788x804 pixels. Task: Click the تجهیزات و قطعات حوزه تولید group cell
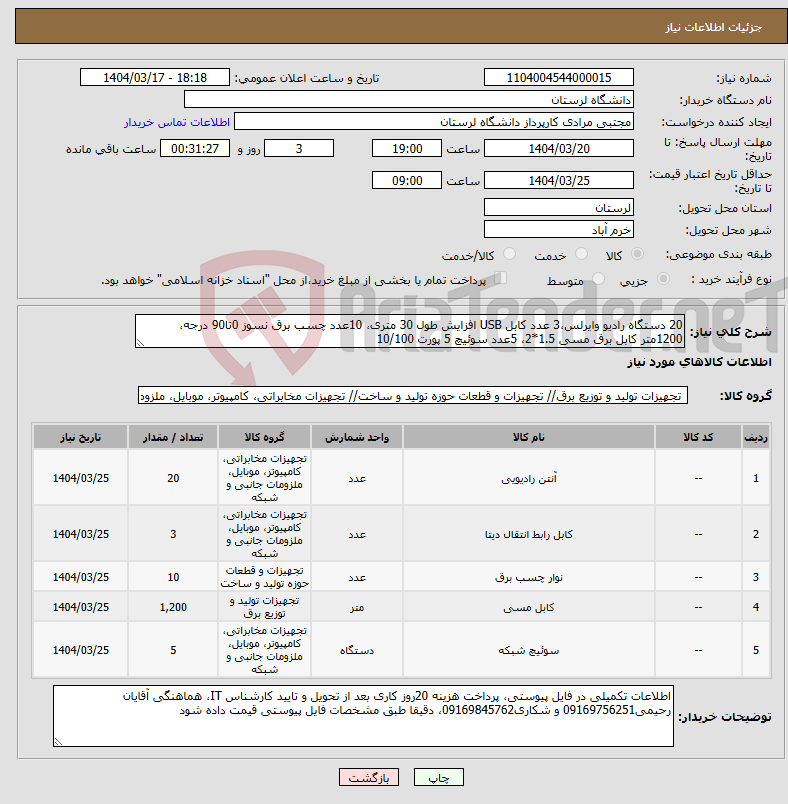tap(265, 577)
